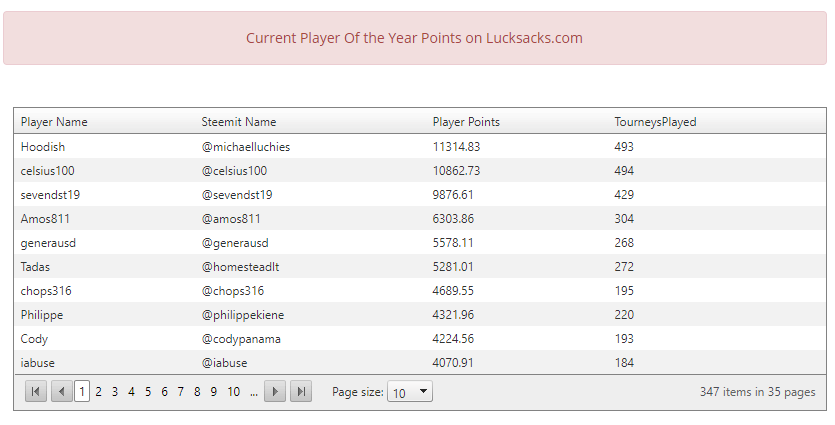Sort by the Player Points column header
Screen dimensions: 835x425
point(466,122)
